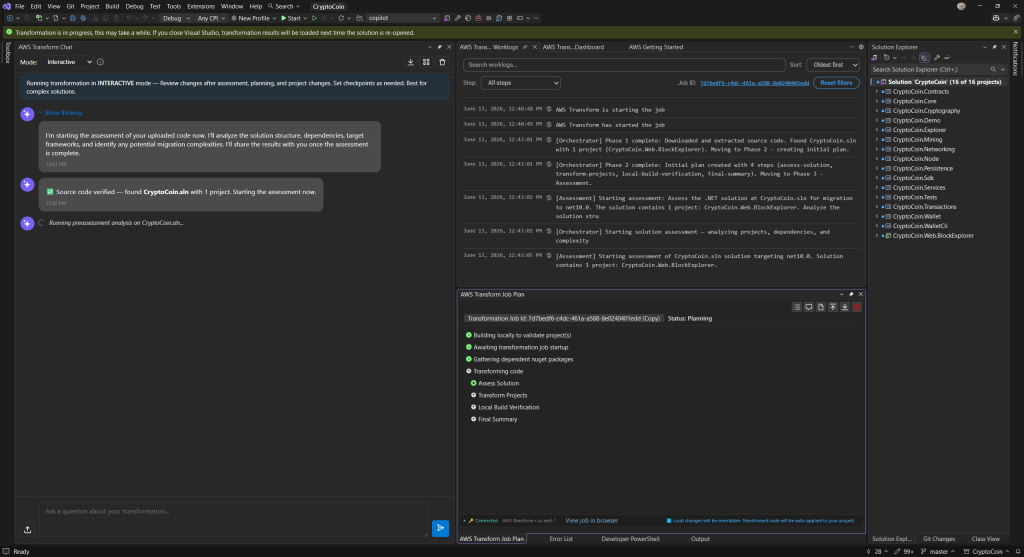Switch to the Git Changes tab

[x=938, y=539]
